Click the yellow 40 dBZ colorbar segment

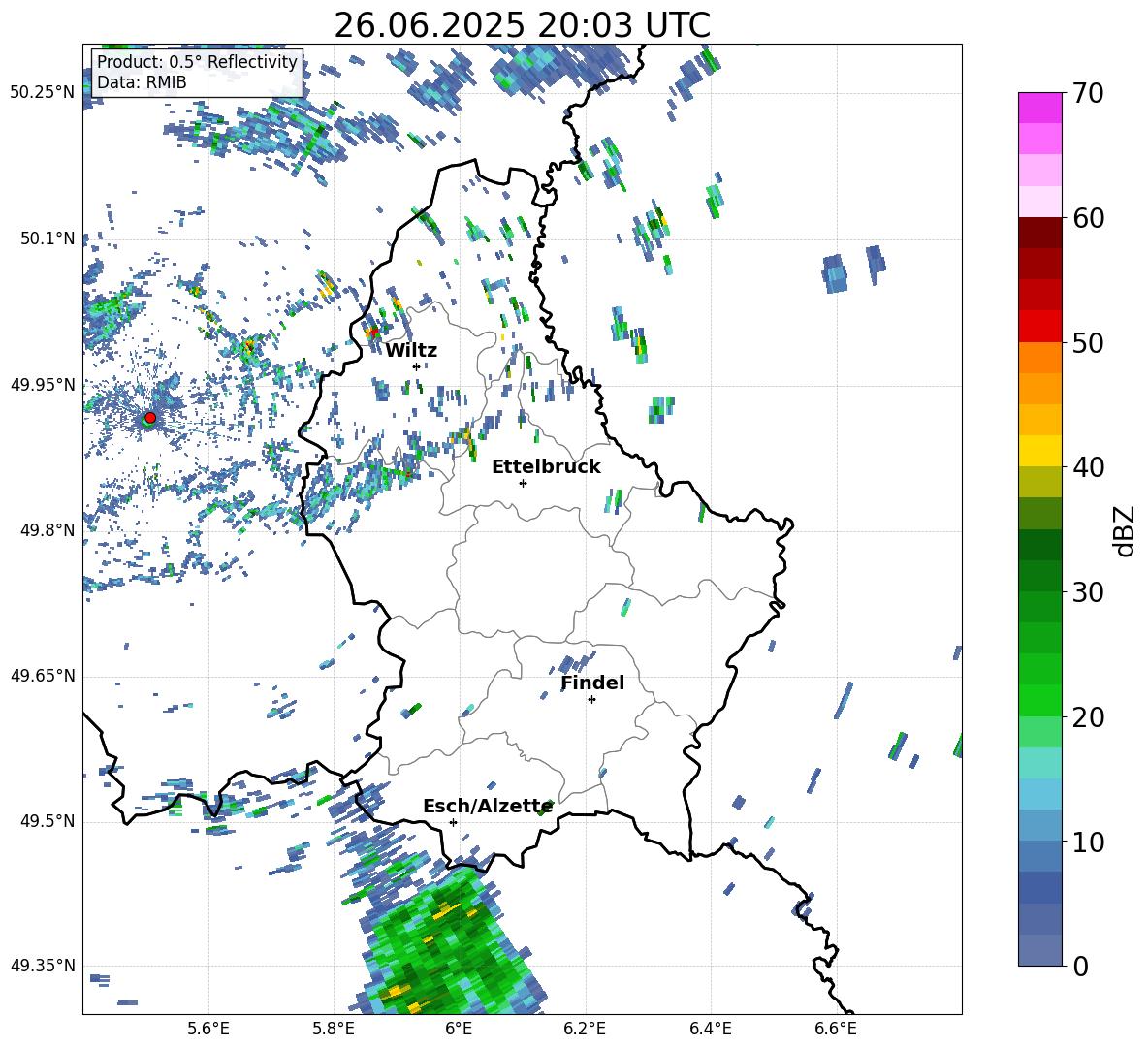click(1039, 451)
